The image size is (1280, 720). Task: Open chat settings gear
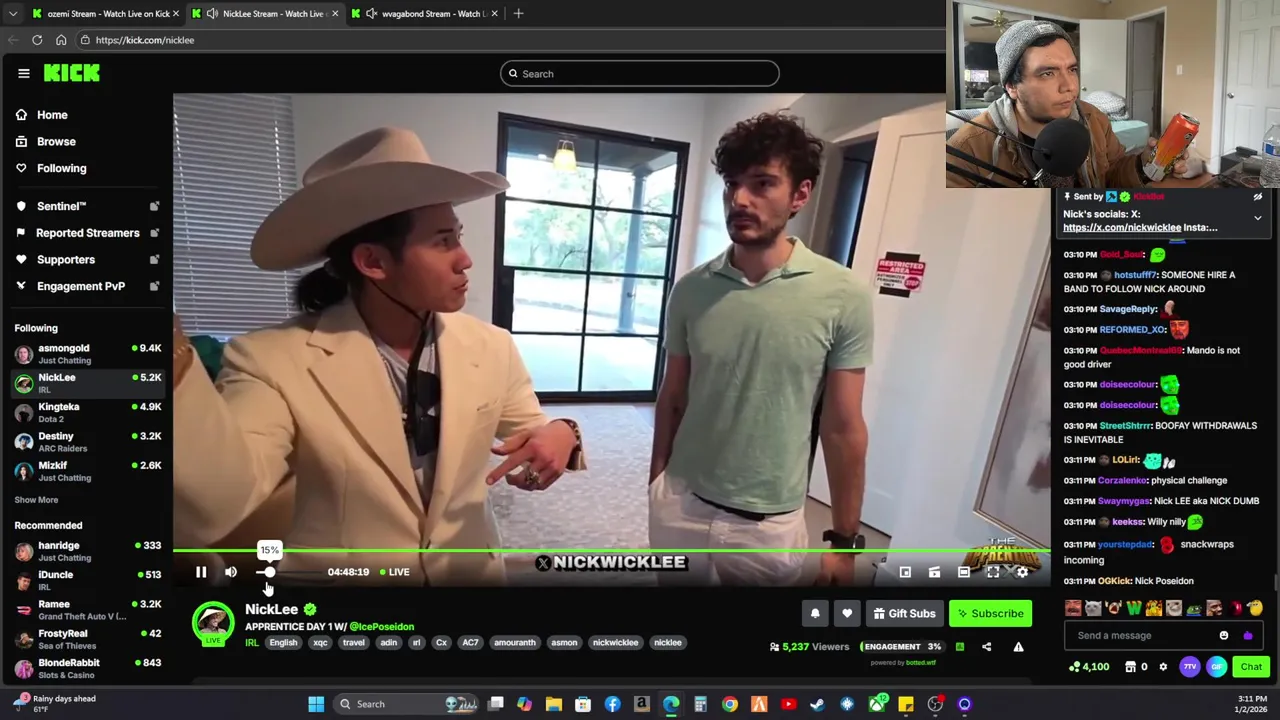[1163, 667]
